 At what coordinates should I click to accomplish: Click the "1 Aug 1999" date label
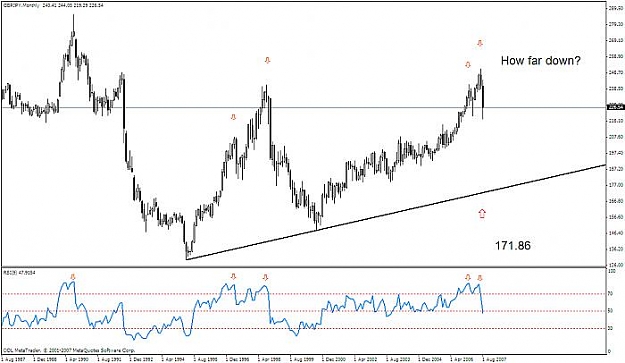(x=302, y=359)
